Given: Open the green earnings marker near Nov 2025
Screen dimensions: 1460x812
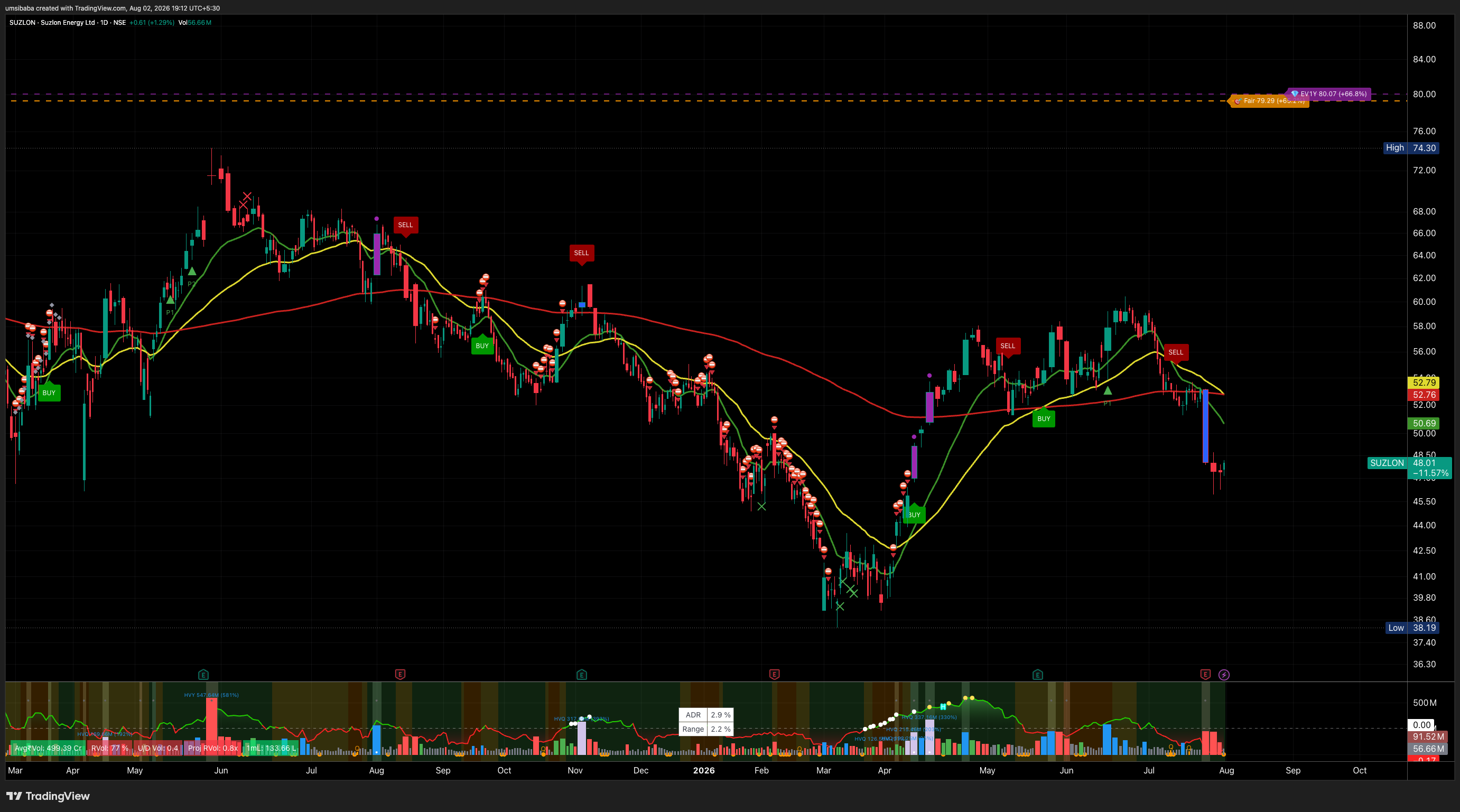Looking at the screenshot, I should pos(581,674).
